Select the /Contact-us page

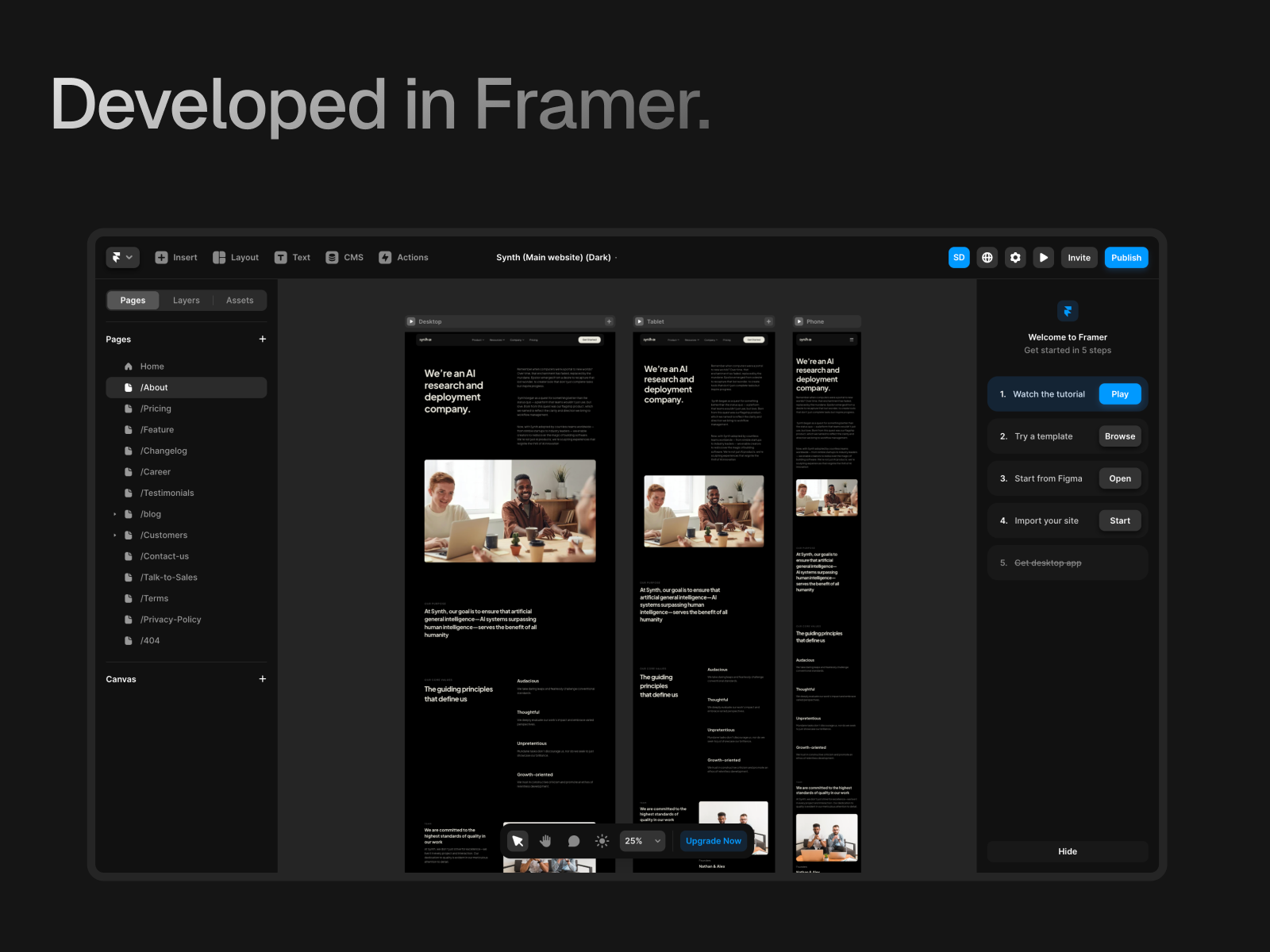(x=187, y=556)
